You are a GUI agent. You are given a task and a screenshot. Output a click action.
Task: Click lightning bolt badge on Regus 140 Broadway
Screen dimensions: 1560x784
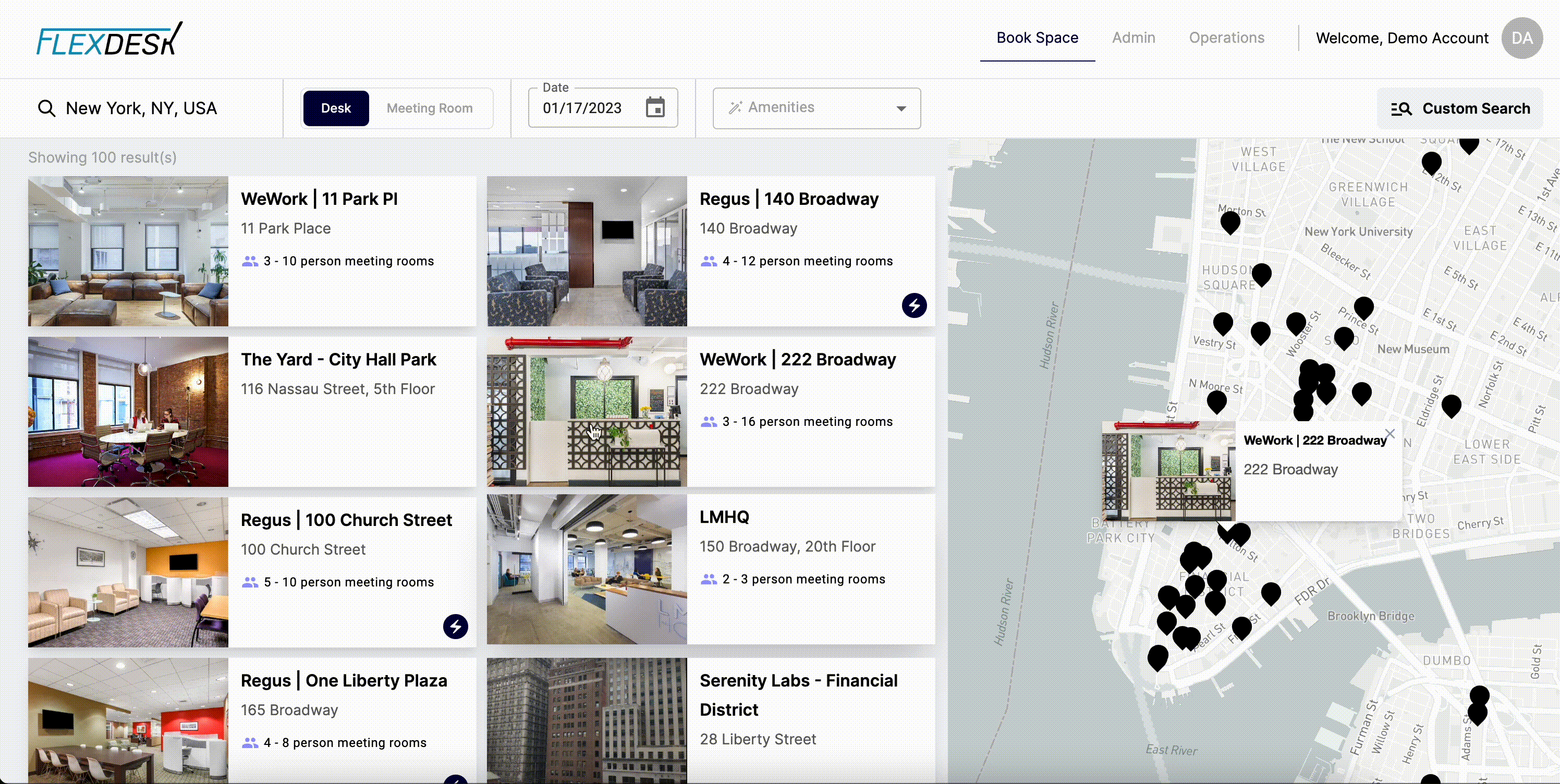click(x=914, y=305)
